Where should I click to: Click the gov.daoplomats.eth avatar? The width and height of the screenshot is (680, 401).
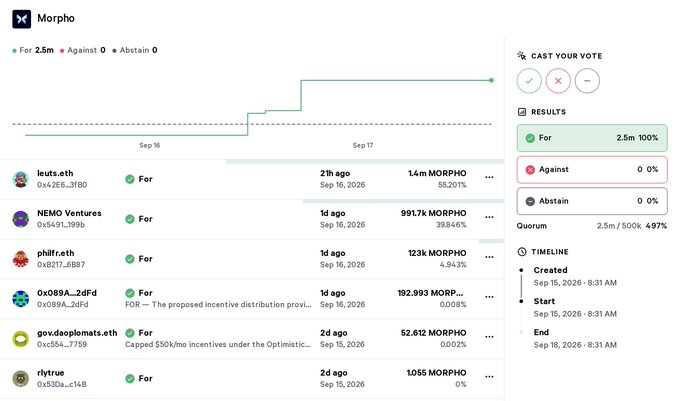point(20,339)
